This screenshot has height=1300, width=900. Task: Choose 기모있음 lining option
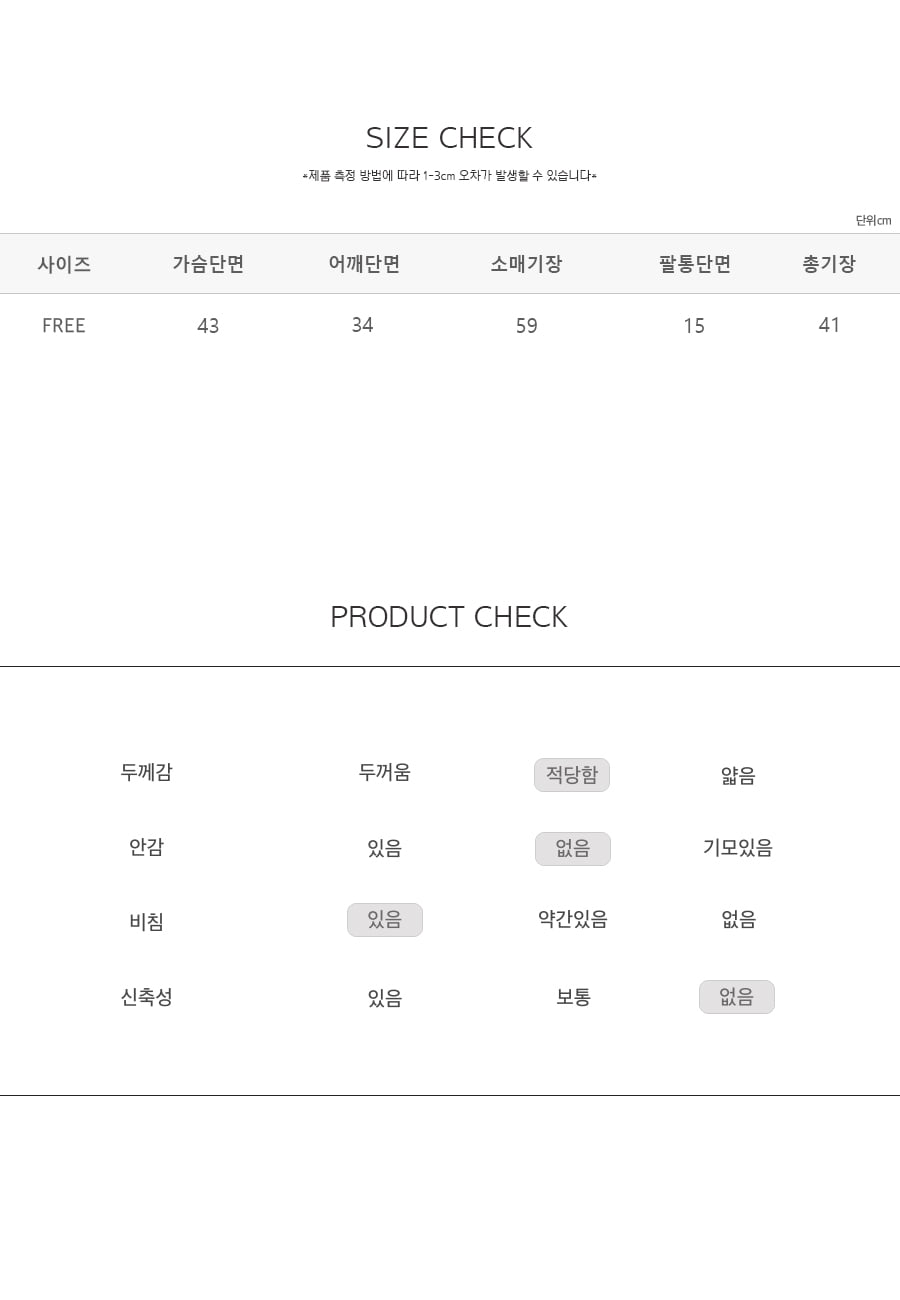click(738, 848)
